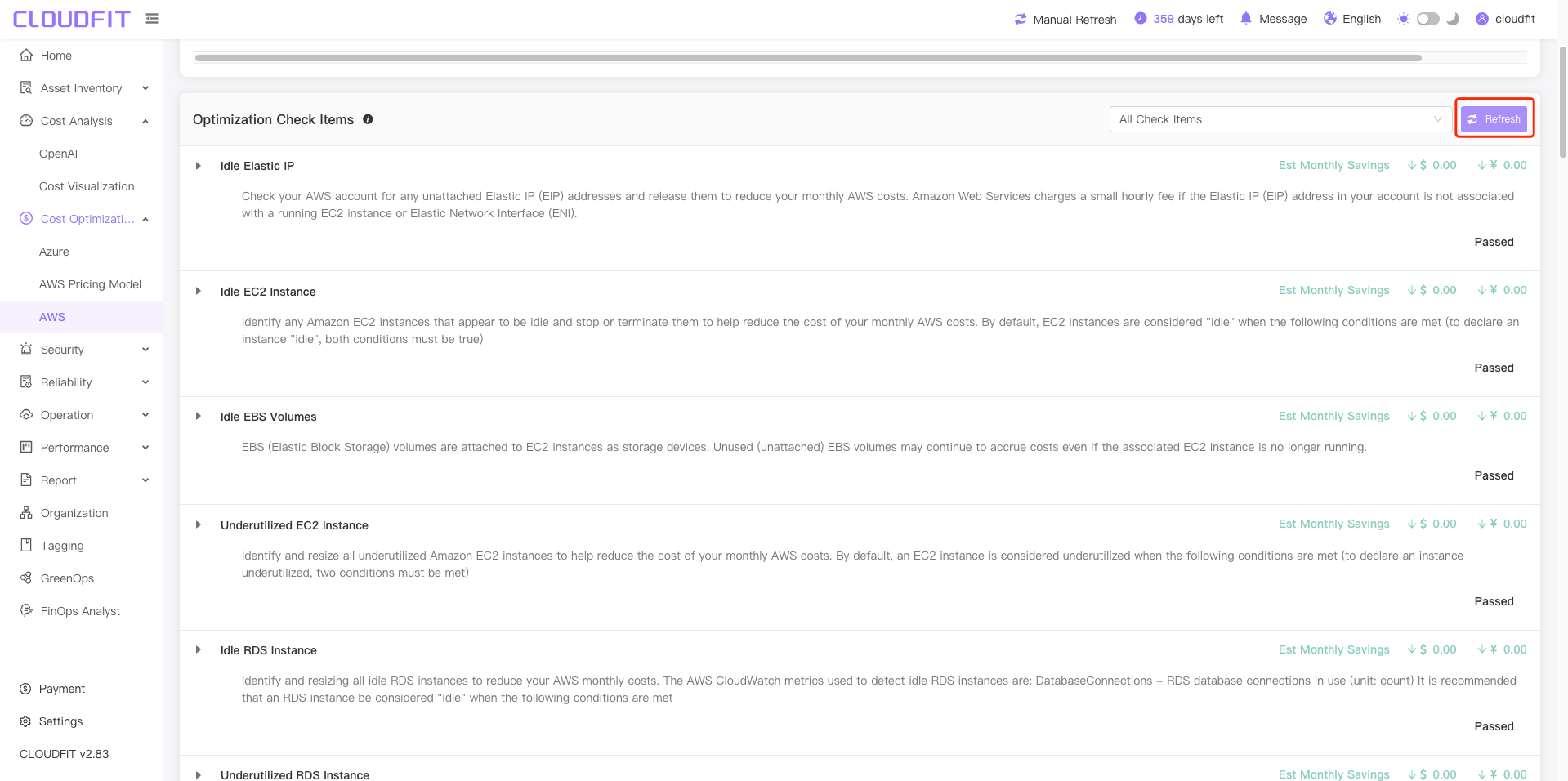Click the FinOps Analyst icon
This screenshot has height=781, width=1568.
26,610
